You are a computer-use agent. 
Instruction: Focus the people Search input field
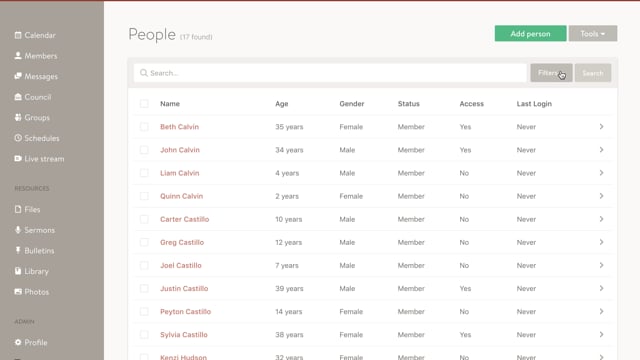[330, 73]
